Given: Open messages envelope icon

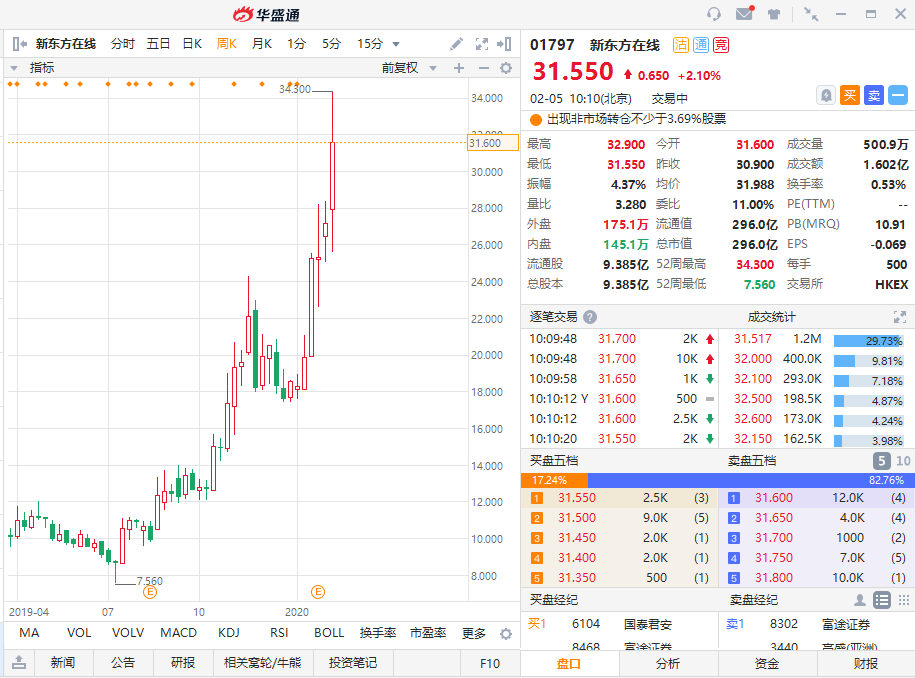Looking at the screenshot, I should pyautogui.click(x=745, y=13).
